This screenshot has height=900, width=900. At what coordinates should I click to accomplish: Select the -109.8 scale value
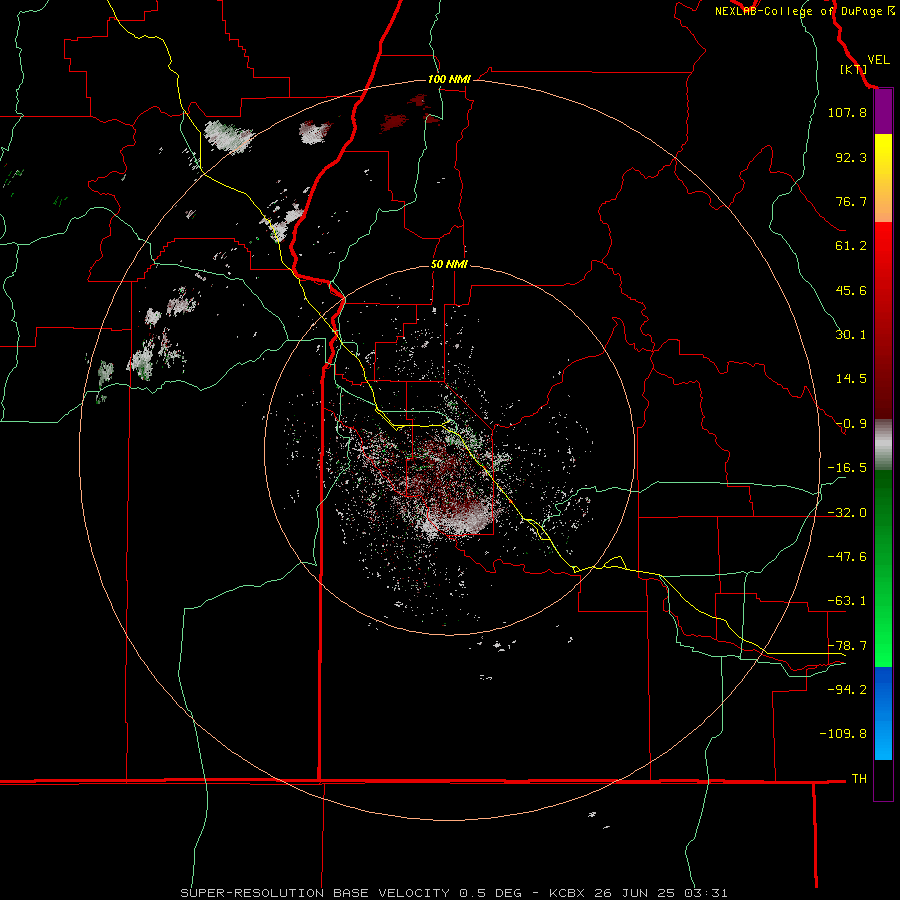point(843,734)
